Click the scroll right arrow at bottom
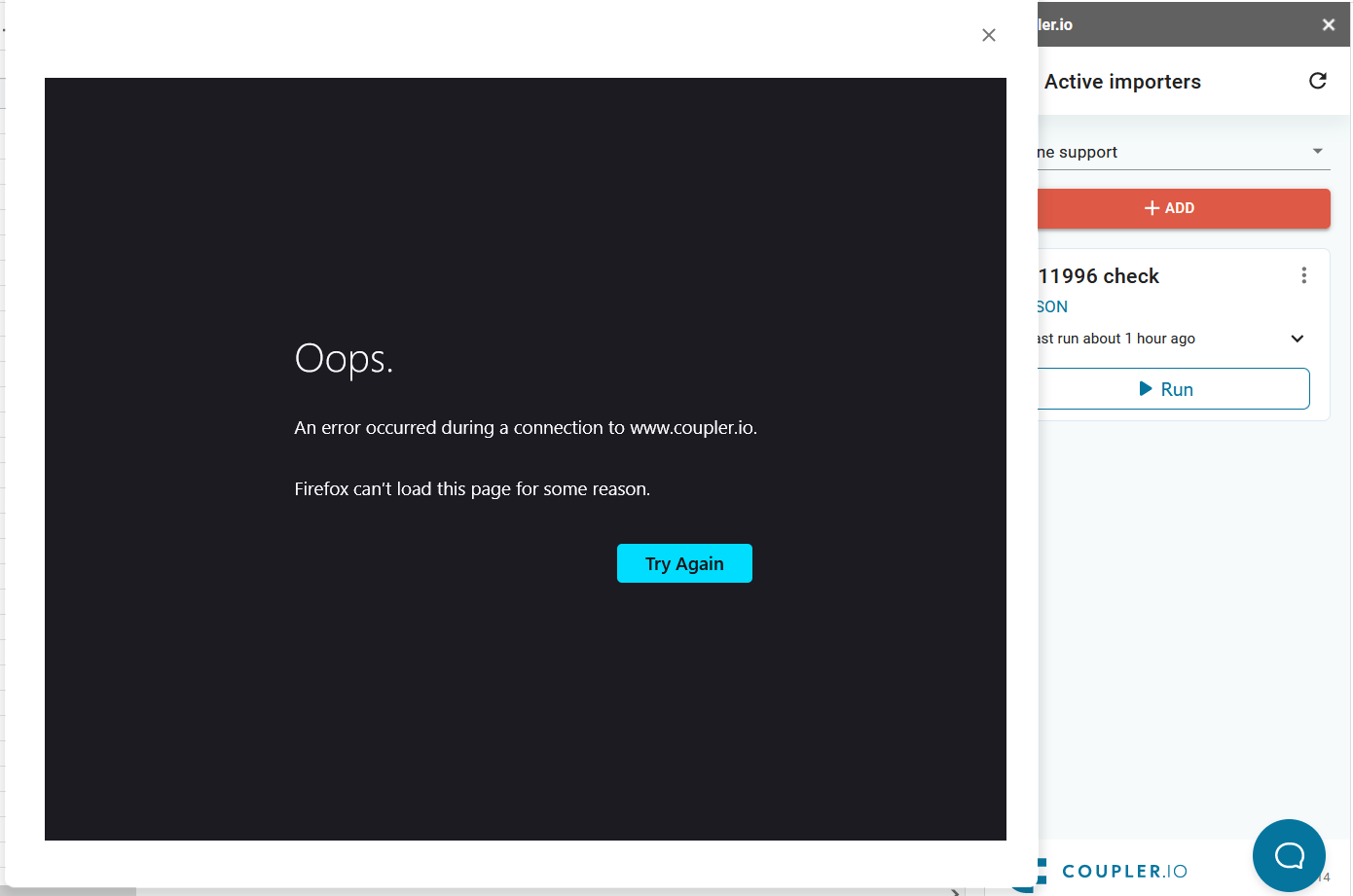Screen dimensions: 1353x896 tap(955, 891)
